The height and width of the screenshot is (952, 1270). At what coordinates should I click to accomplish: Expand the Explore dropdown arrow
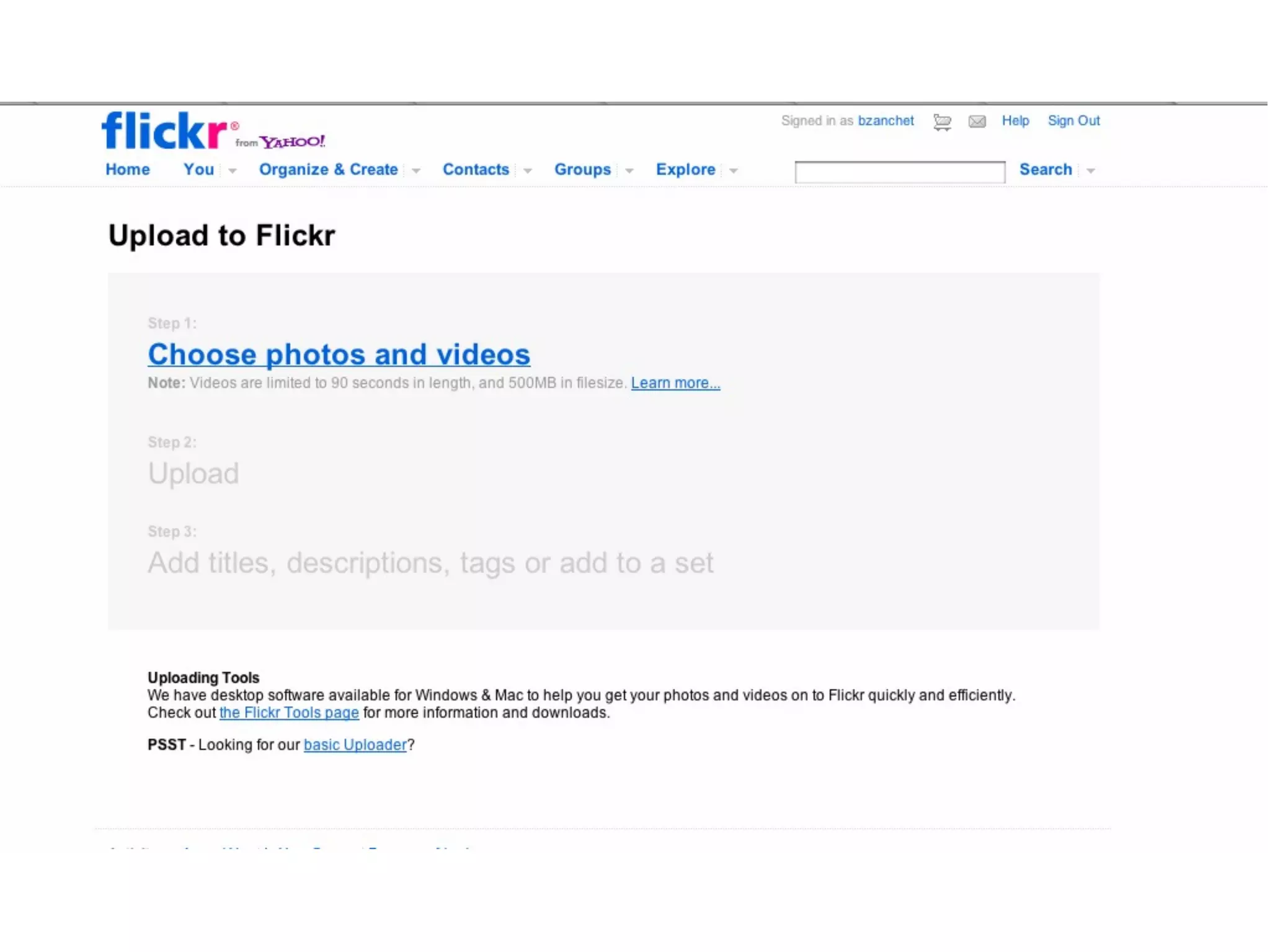point(734,170)
